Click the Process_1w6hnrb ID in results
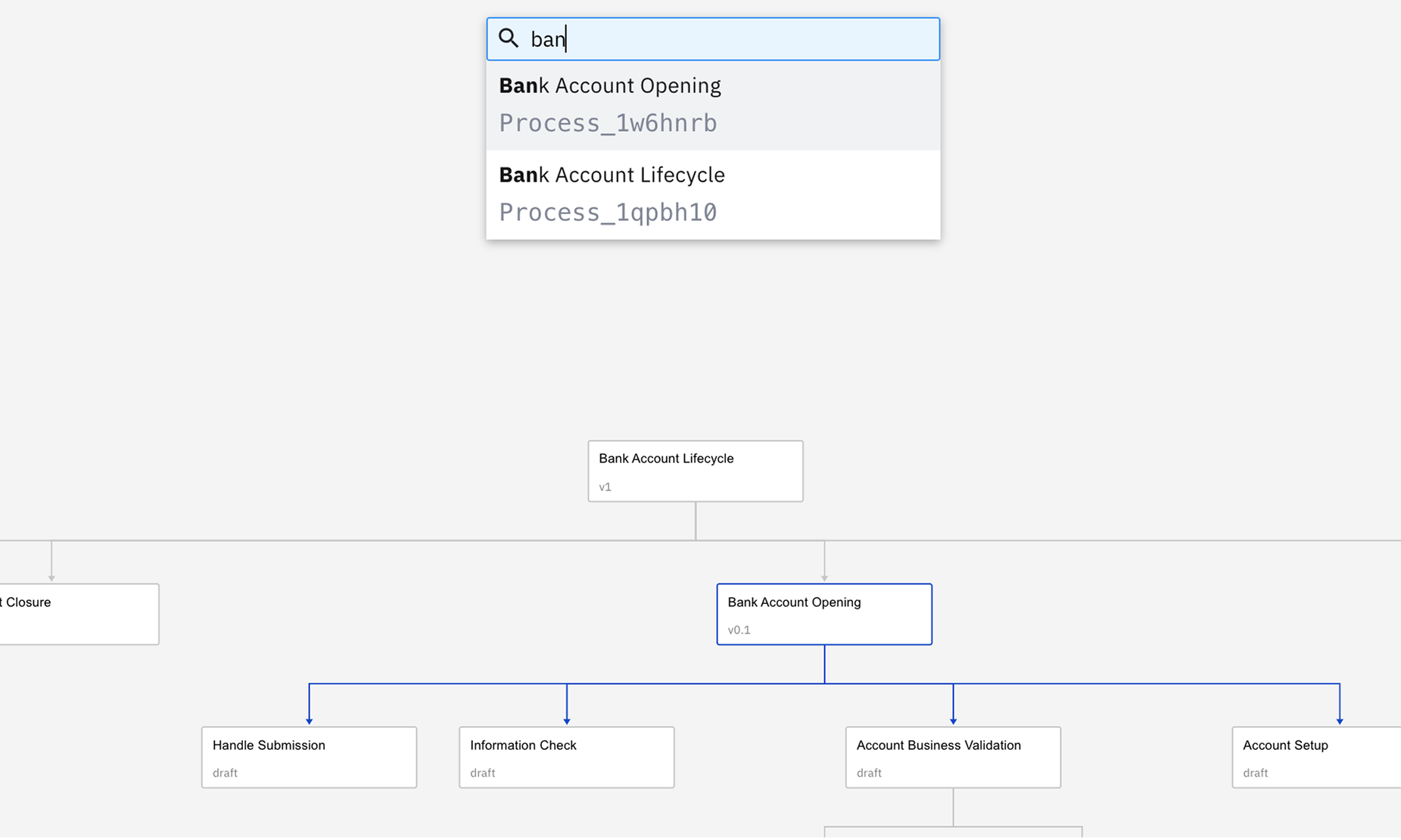Screen dimensions: 1401x840 point(608,123)
